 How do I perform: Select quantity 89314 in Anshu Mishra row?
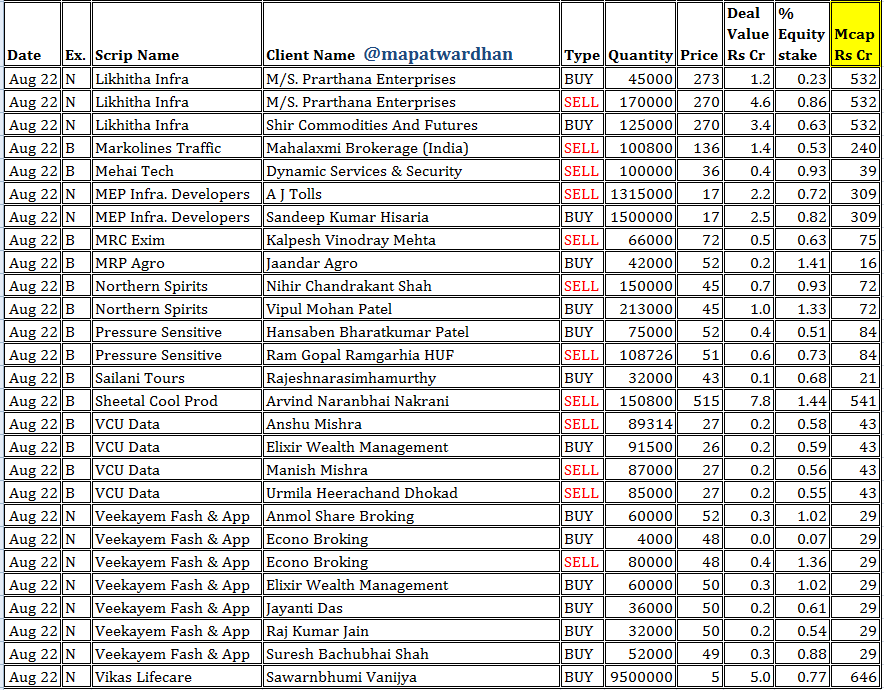(640, 424)
